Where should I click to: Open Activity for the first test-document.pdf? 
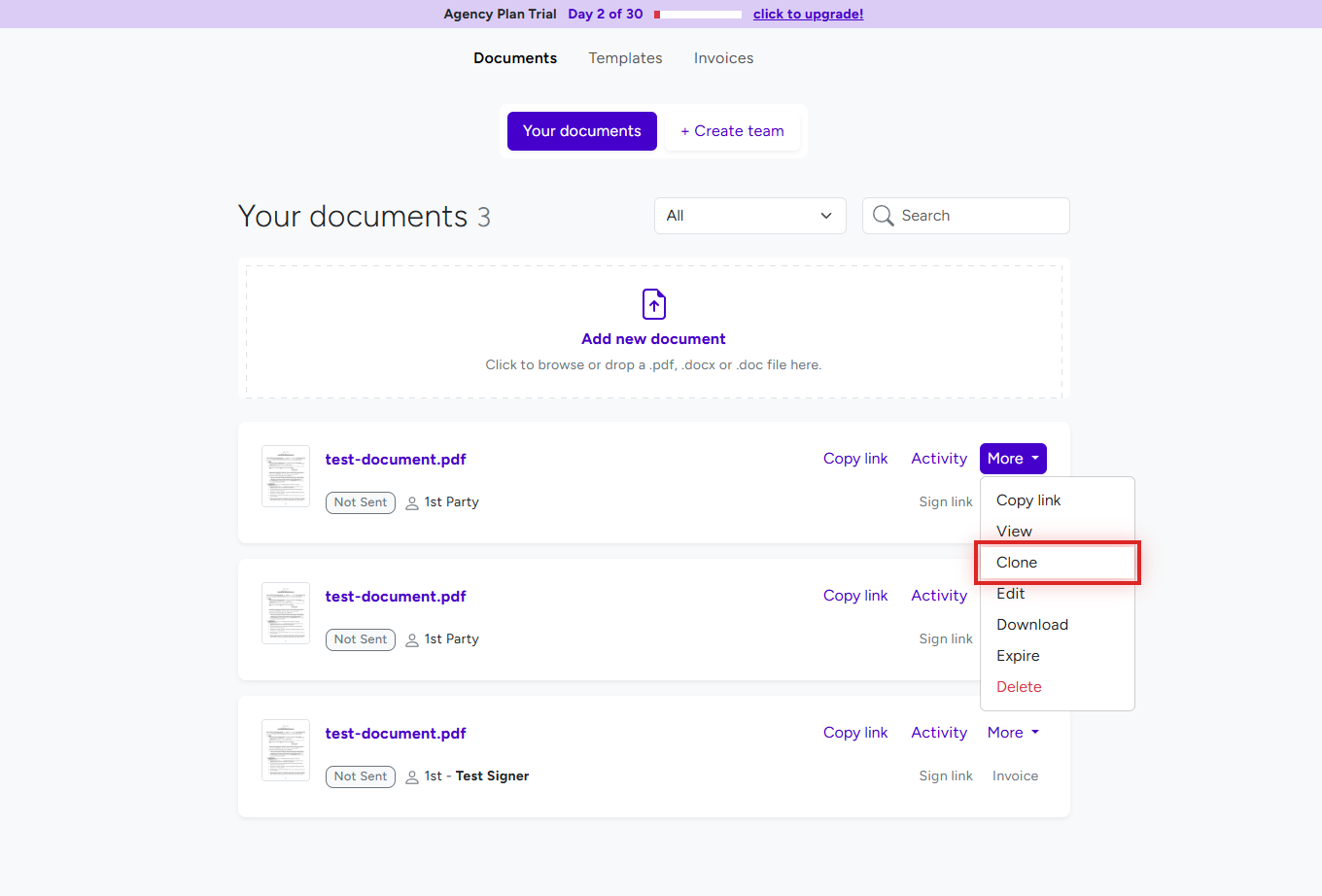click(938, 458)
